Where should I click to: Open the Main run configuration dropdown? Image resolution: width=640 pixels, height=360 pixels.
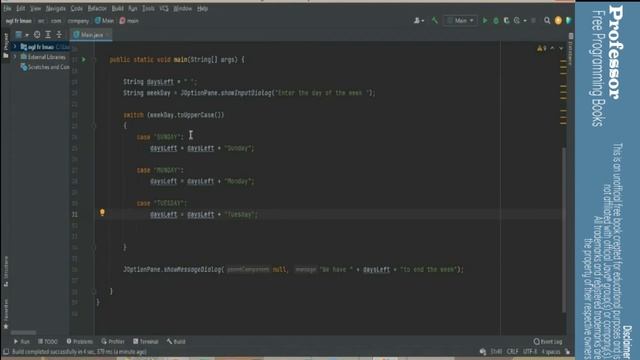click(460, 20)
